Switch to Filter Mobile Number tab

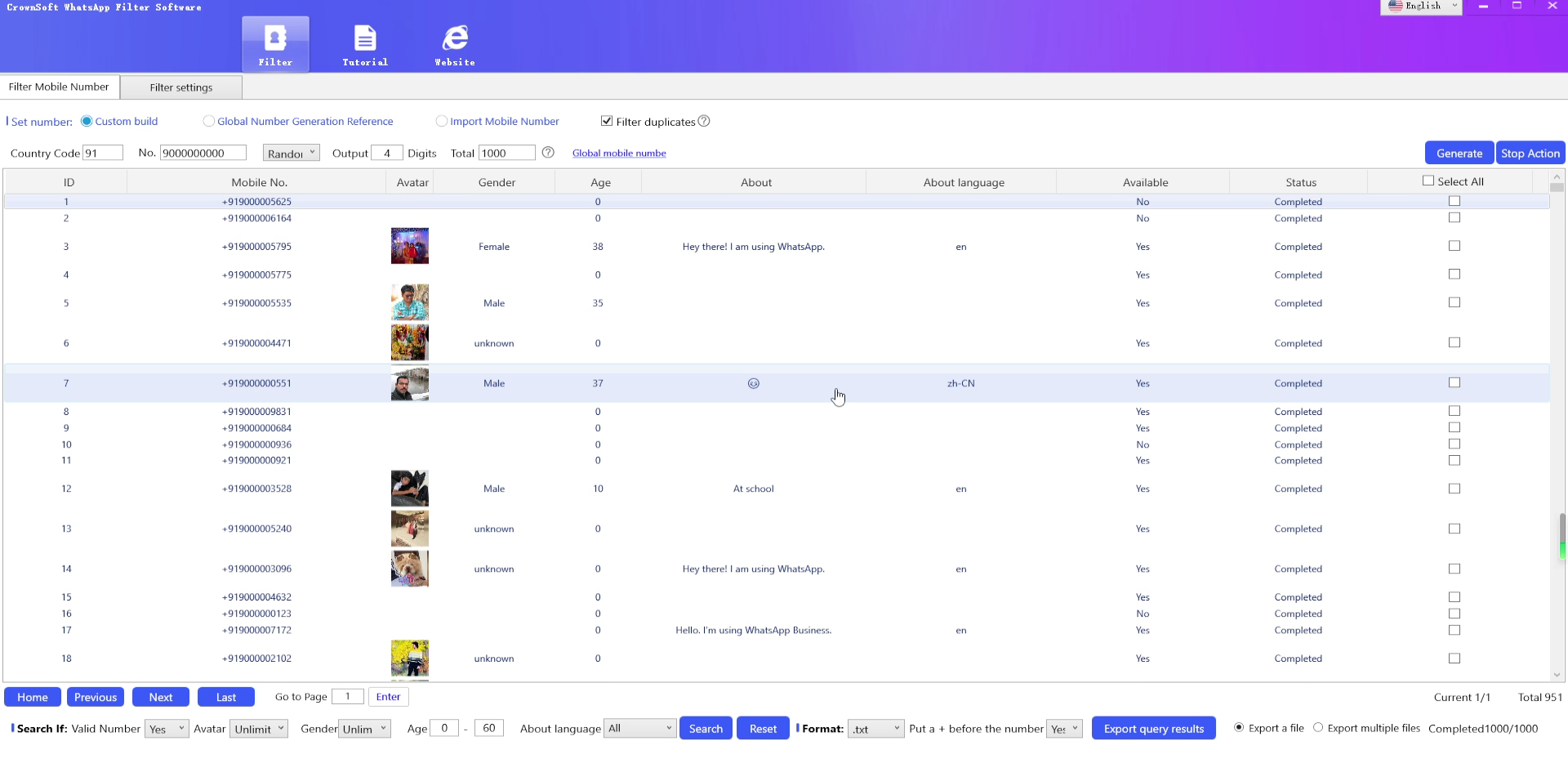tap(60, 87)
